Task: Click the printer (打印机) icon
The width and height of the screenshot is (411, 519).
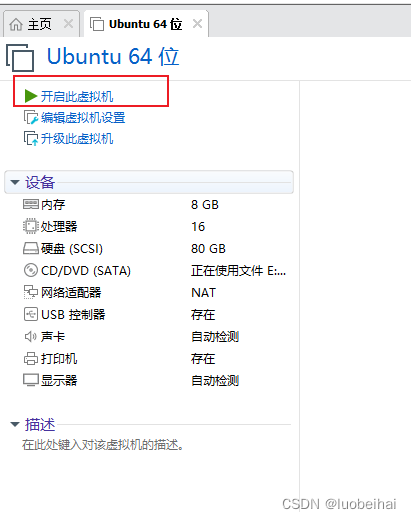Action: tap(31, 358)
